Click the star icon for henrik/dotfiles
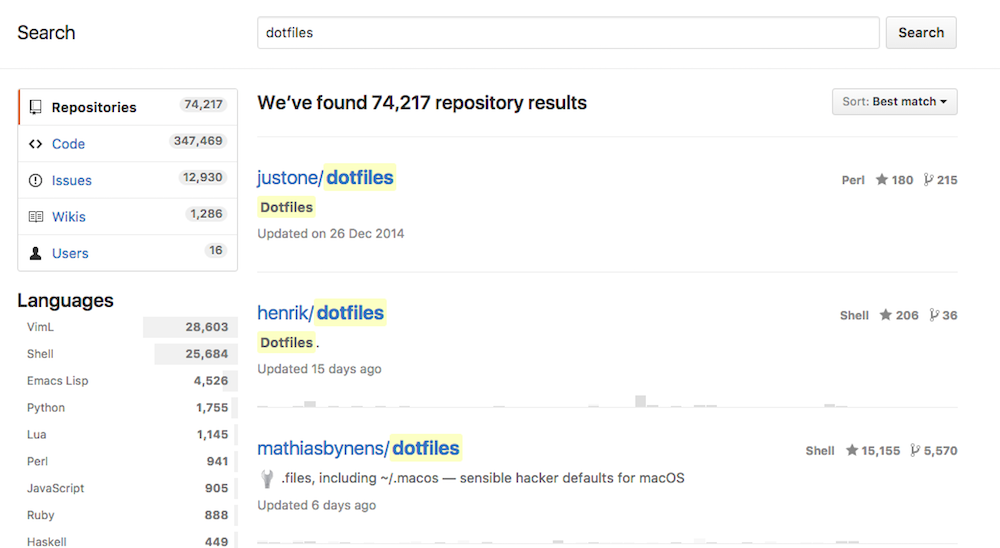The width and height of the screenshot is (1000, 548). coord(885,315)
